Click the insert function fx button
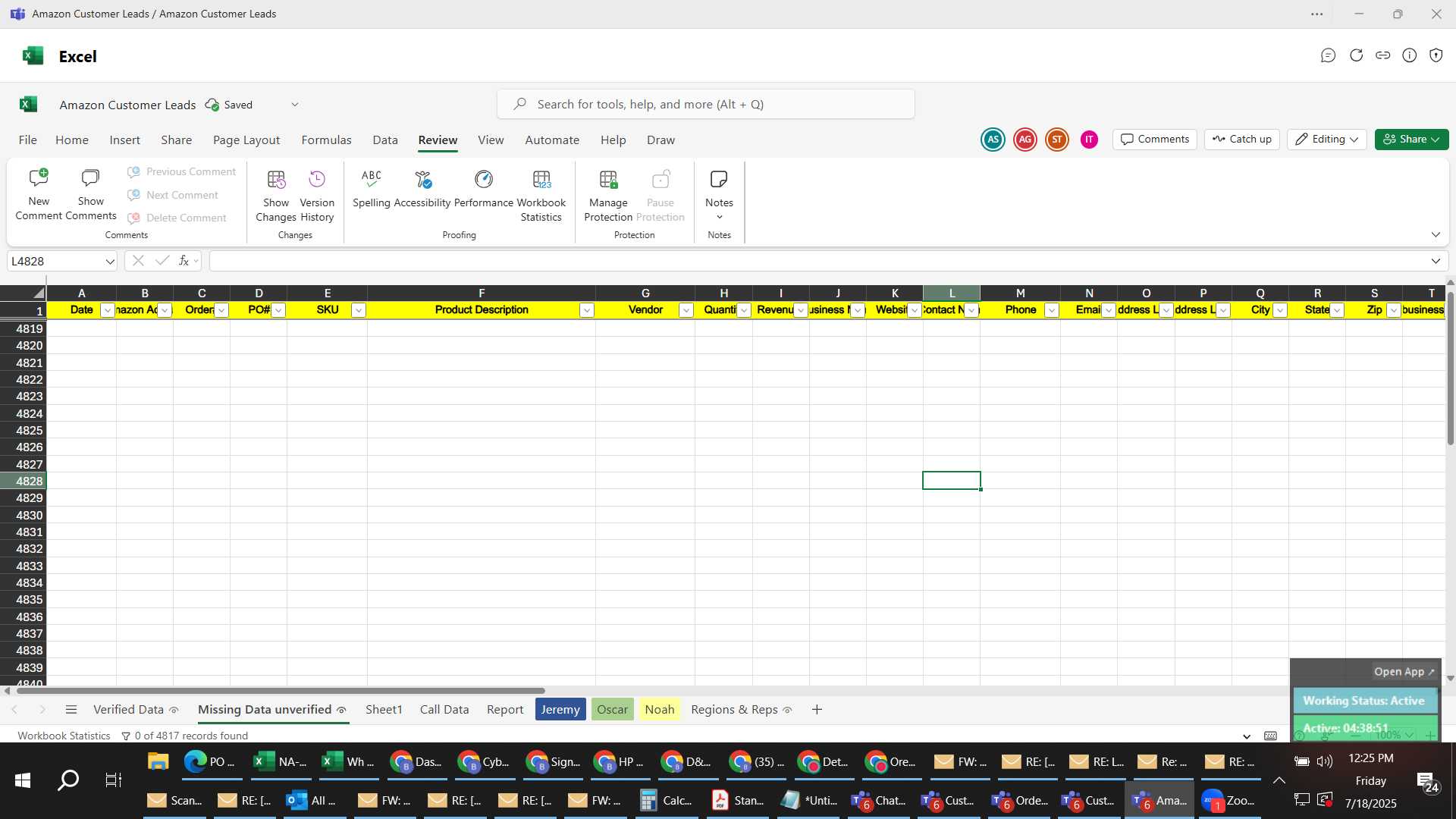This screenshot has height=819, width=1456. [x=184, y=261]
